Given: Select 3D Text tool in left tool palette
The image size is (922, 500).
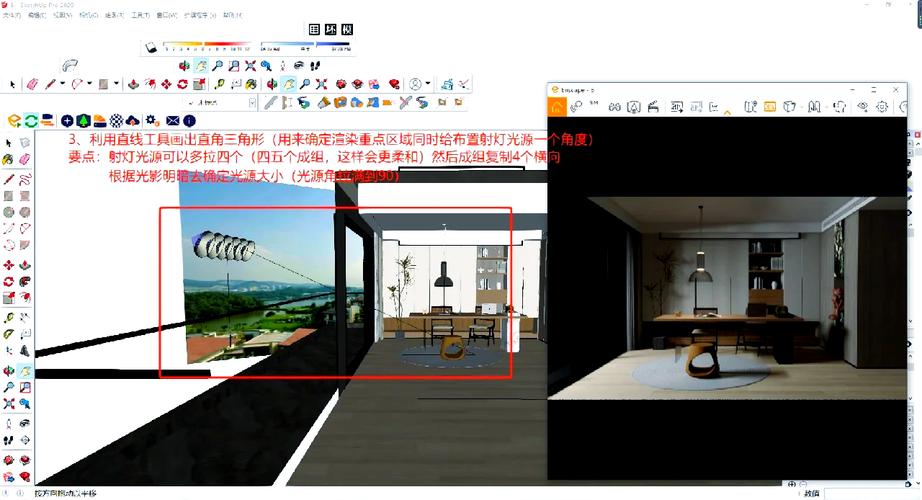Looking at the screenshot, I should pyautogui.click(x=25, y=351).
